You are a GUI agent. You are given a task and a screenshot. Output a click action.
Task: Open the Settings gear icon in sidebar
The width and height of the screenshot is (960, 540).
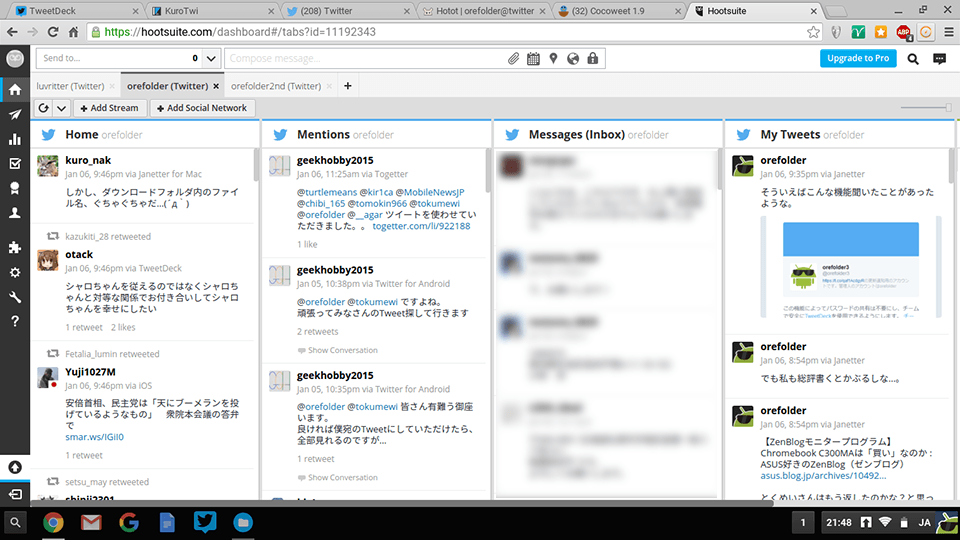[x=15, y=272]
